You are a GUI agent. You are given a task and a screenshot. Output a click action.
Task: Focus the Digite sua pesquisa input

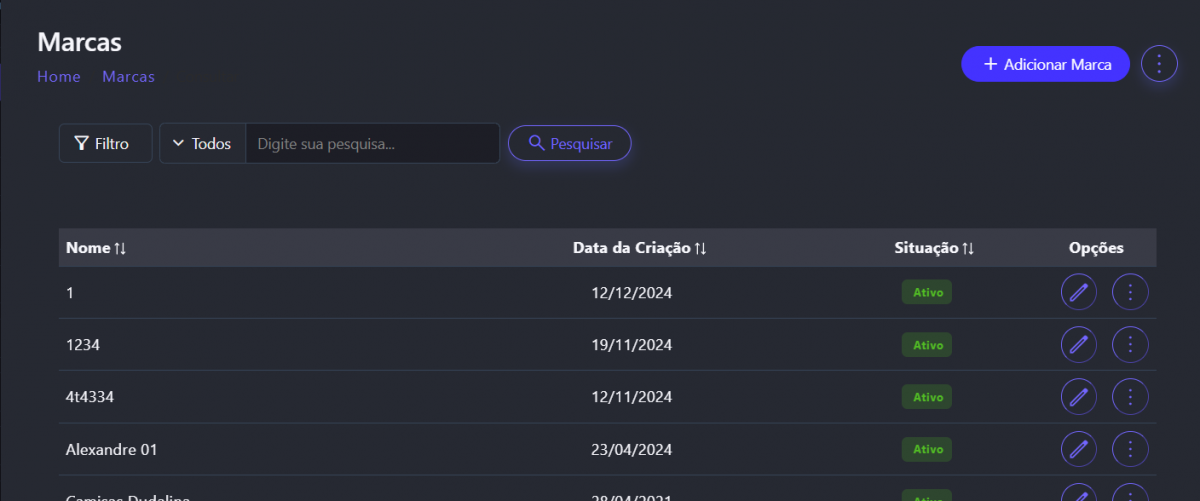[372, 144]
